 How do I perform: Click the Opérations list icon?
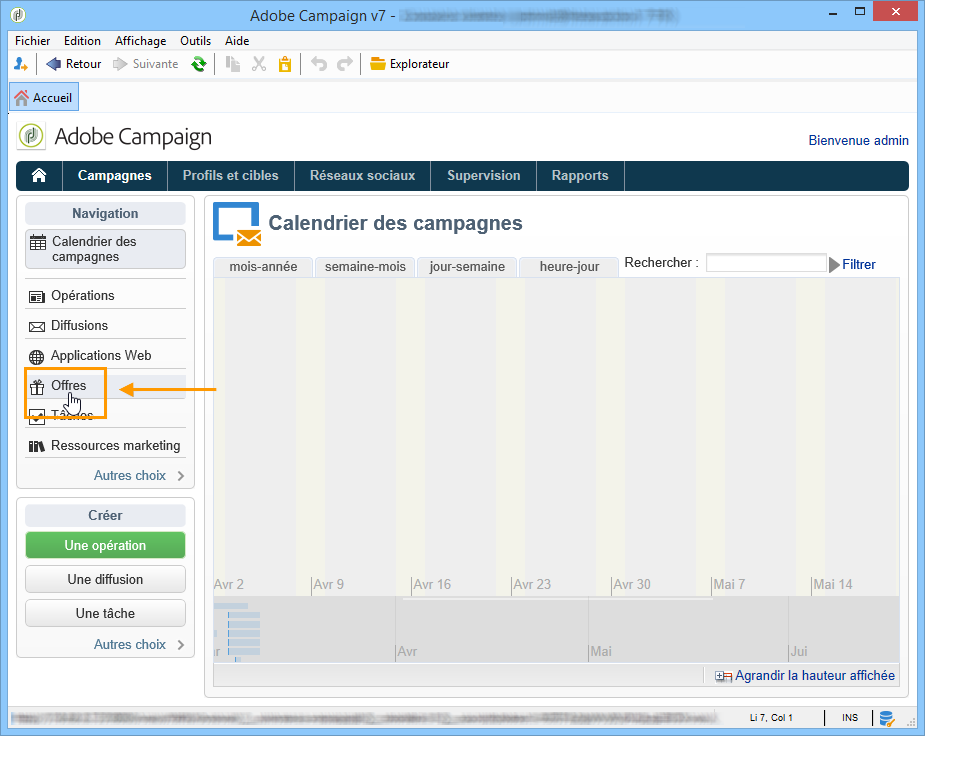(x=37, y=297)
